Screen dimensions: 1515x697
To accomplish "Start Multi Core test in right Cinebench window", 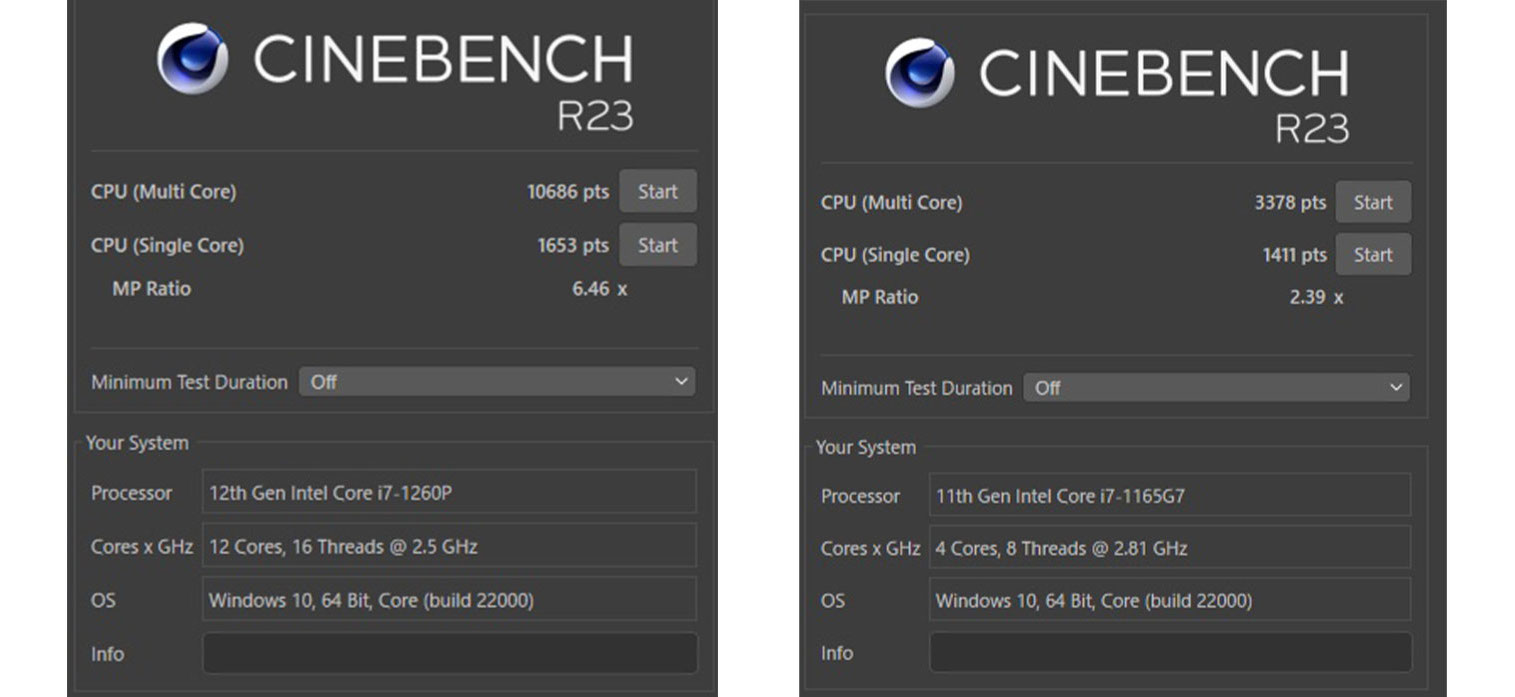I will point(1373,202).
